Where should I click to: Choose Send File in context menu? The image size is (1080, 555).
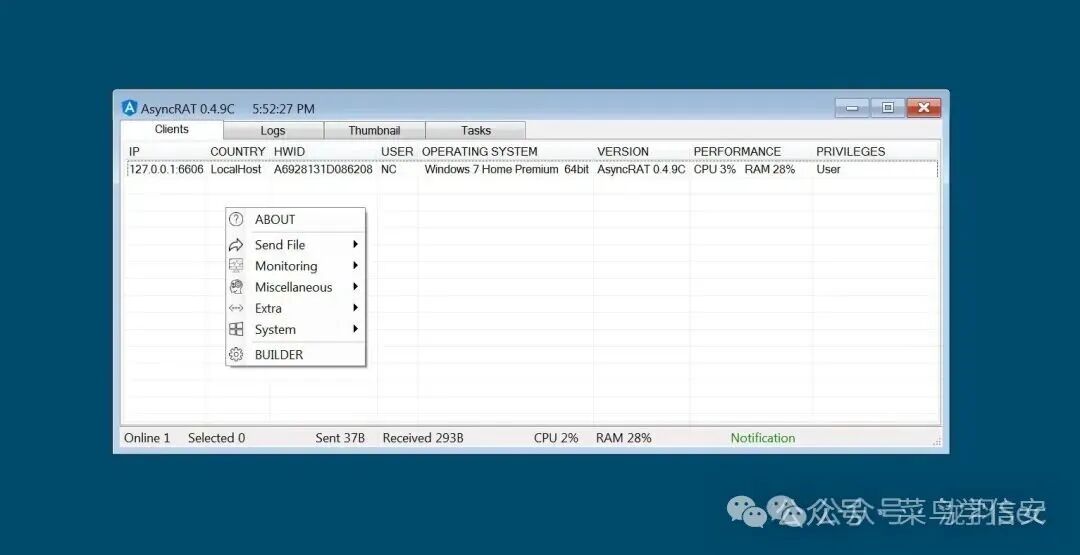coord(295,244)
